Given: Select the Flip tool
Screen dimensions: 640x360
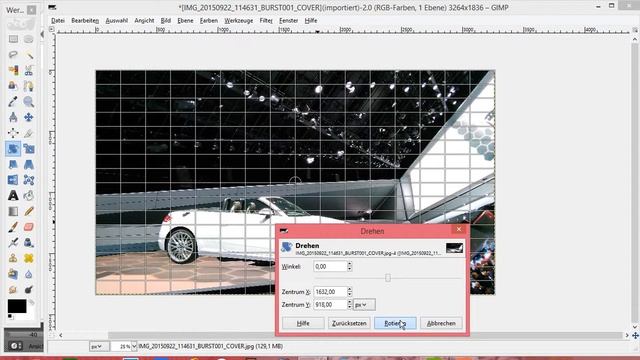Looking at the screenshot, I should (x=13, y=180).
